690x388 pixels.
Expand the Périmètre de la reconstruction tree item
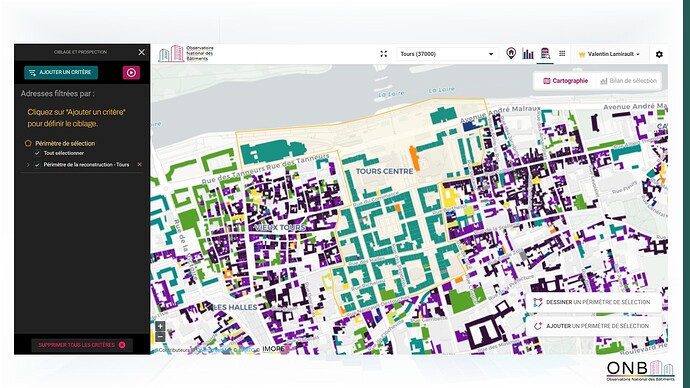click(x=28, y=165)
